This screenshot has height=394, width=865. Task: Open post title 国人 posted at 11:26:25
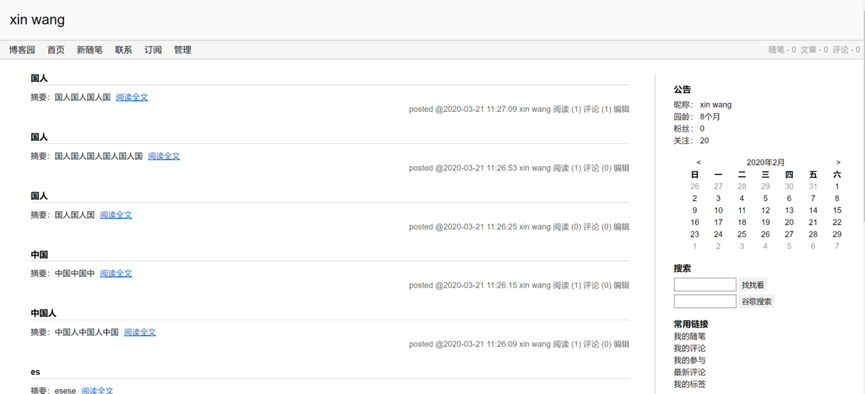pyautogui.click(x=39, y=196)
